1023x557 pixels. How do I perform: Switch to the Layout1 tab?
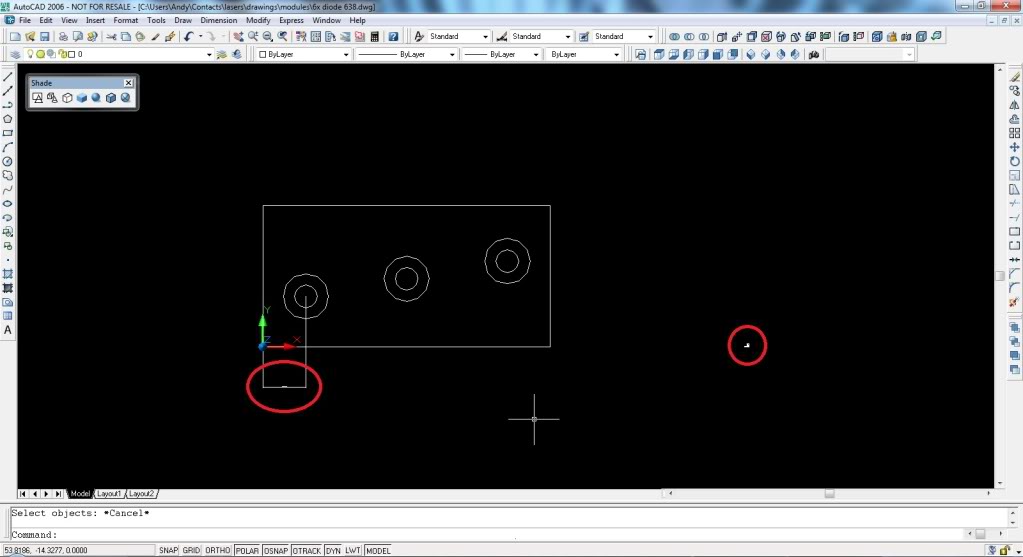coord(109,494)
